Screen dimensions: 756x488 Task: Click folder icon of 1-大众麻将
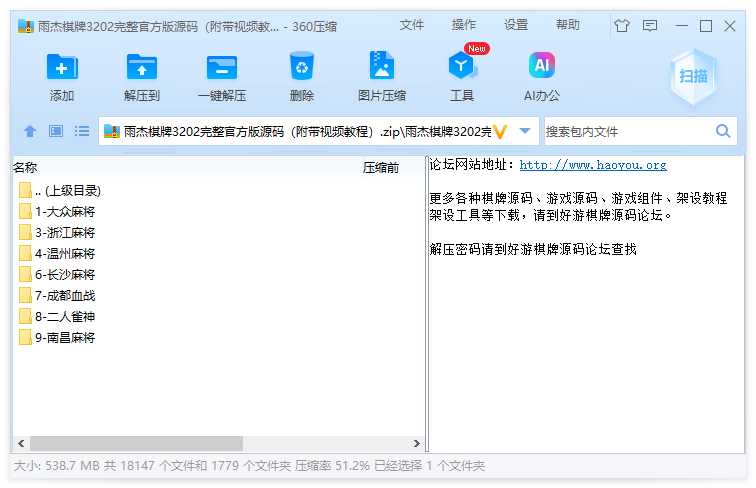[25, 211]
